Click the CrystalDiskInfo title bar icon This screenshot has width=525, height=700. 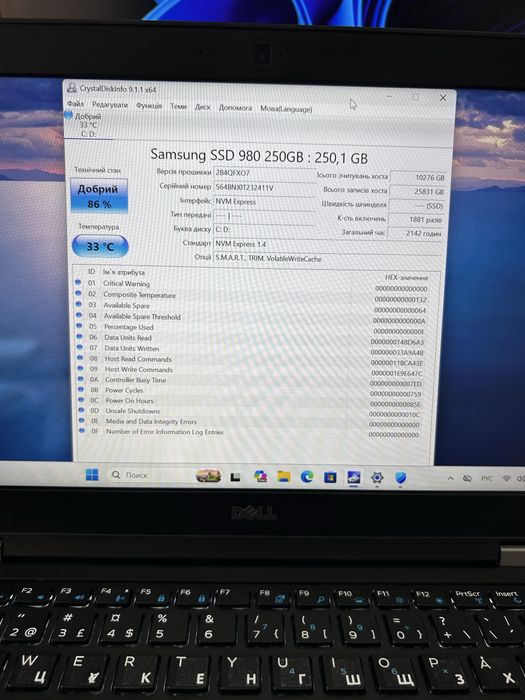[x=71, y=88]
